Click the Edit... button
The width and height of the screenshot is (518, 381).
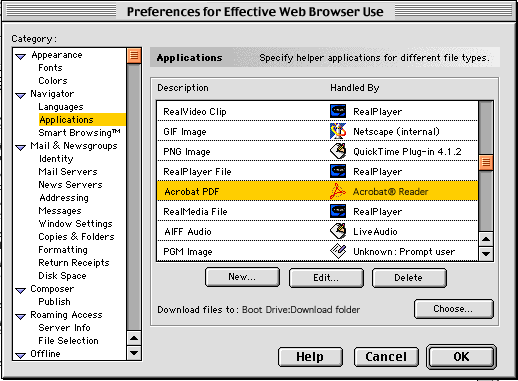(x=326, y=278)
